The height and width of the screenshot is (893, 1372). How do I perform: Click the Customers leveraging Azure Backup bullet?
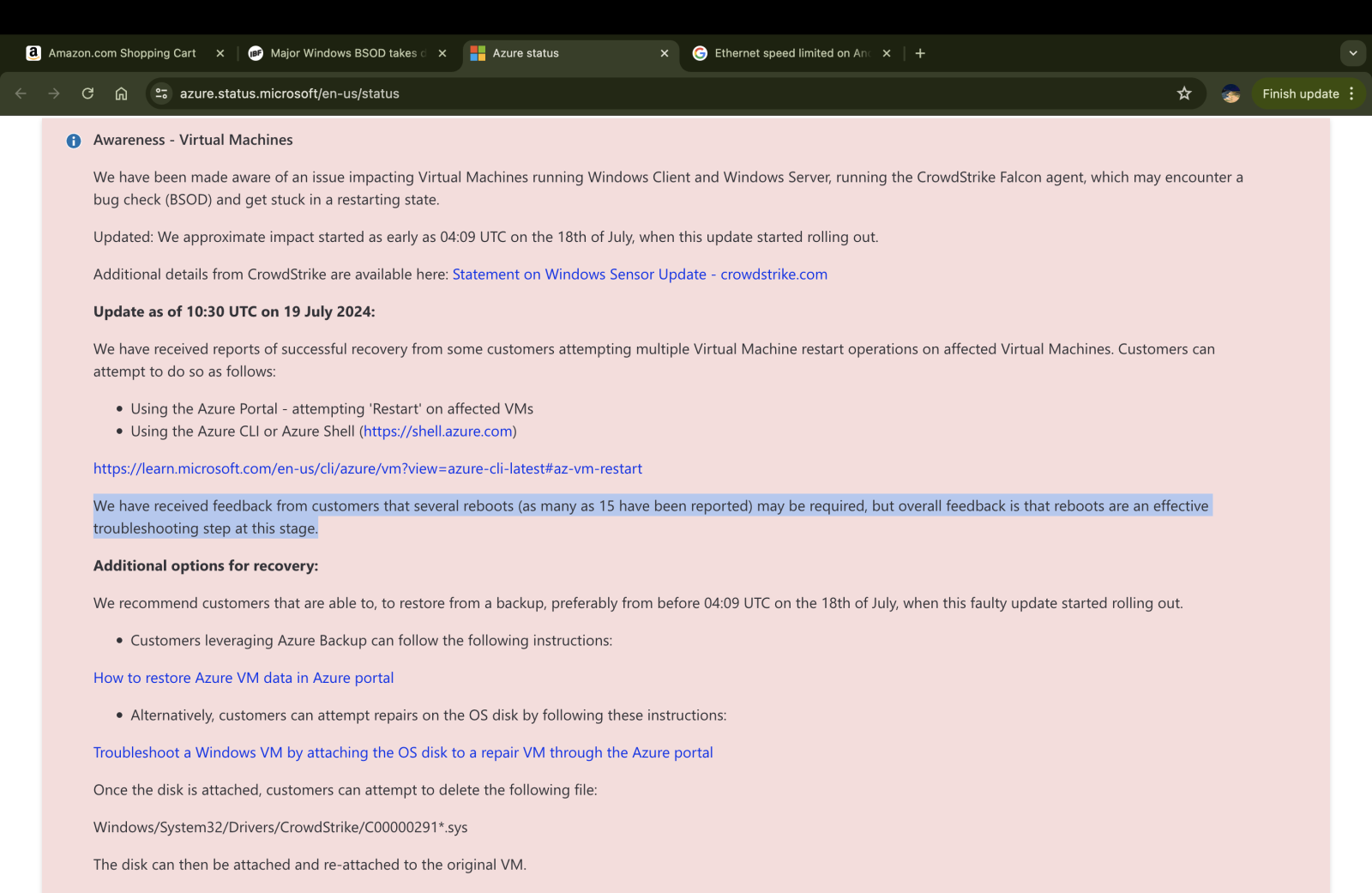tap(371, 641)
